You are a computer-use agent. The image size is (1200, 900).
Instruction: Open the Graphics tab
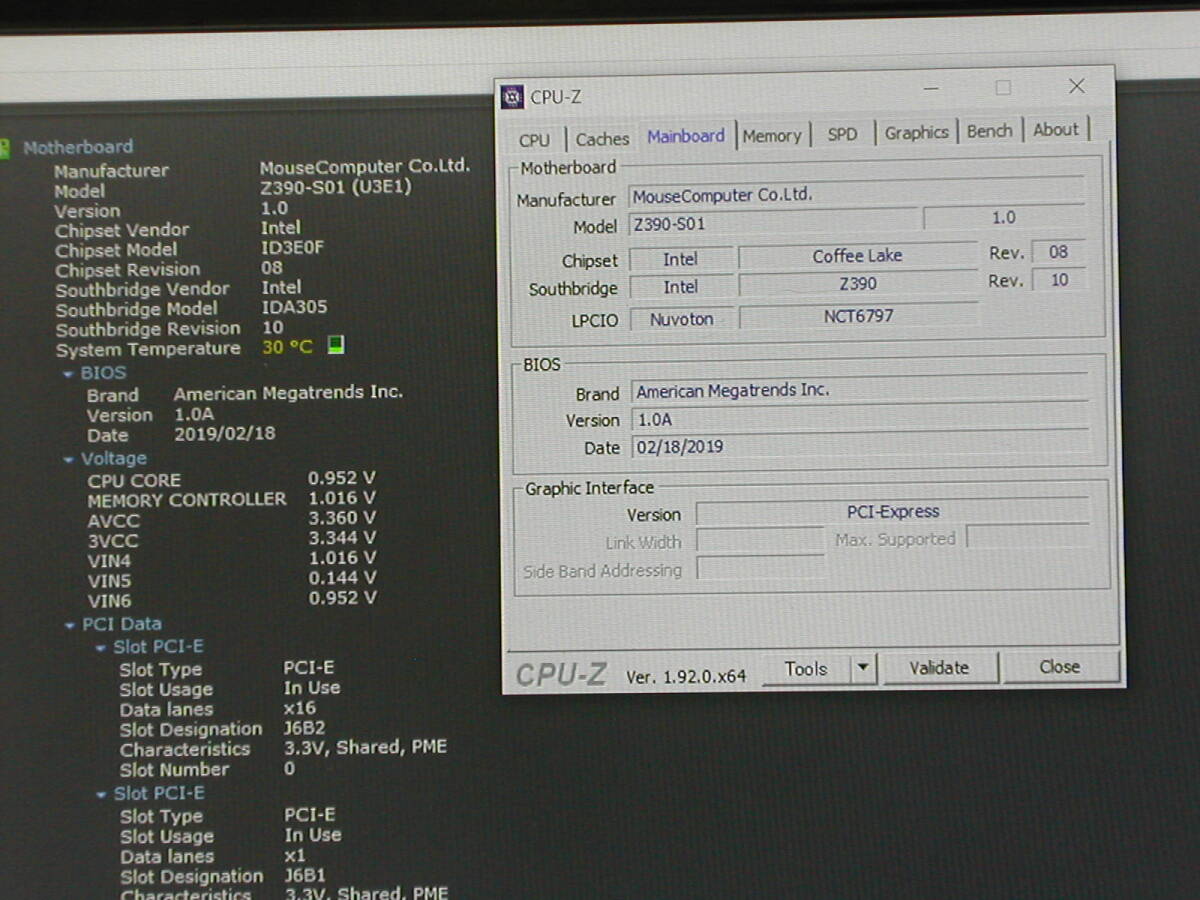click(x=916, y=132)
